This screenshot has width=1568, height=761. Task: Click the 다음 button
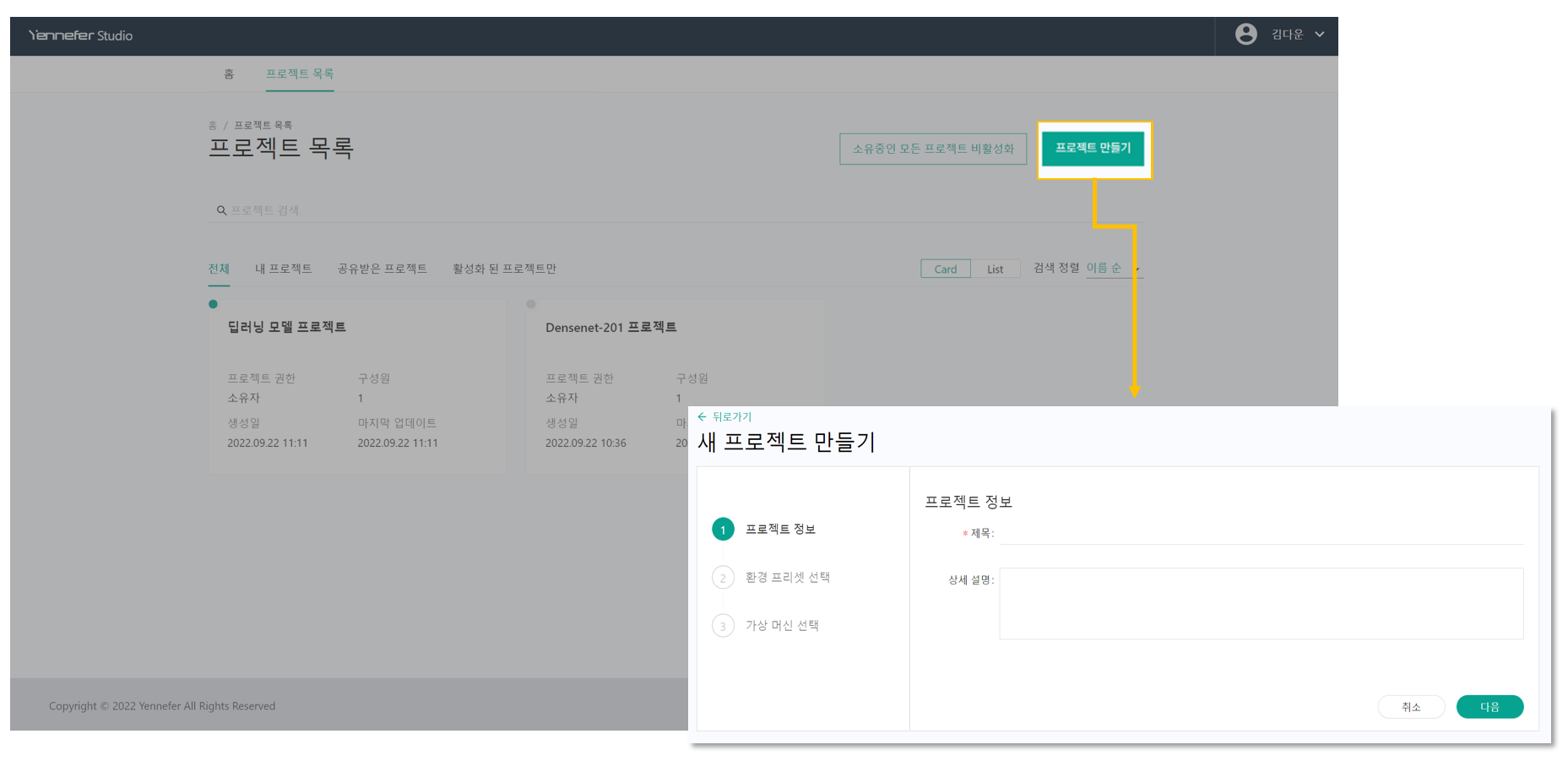click(x=1489, y=707)
